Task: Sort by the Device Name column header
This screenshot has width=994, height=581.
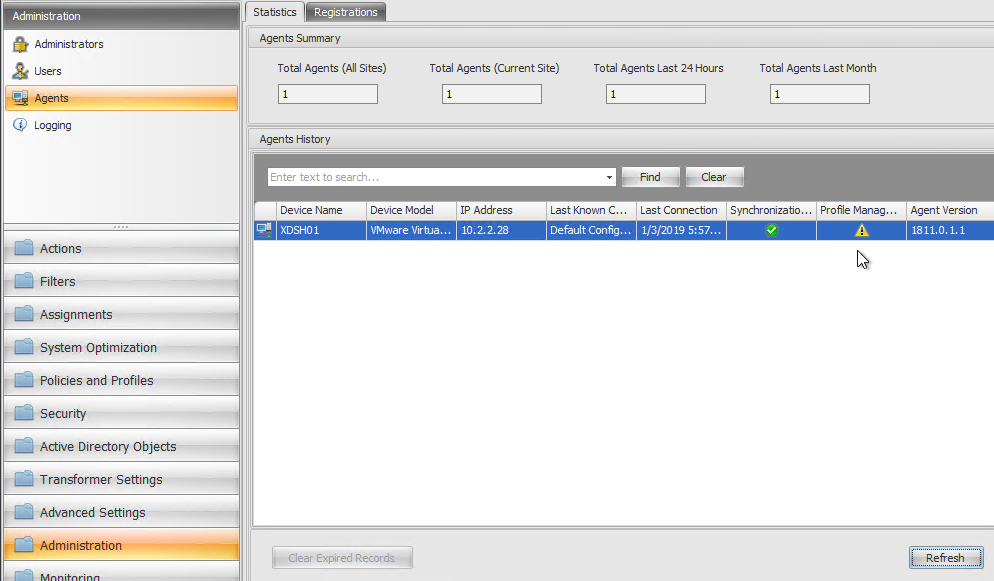Action: [321, 210]
